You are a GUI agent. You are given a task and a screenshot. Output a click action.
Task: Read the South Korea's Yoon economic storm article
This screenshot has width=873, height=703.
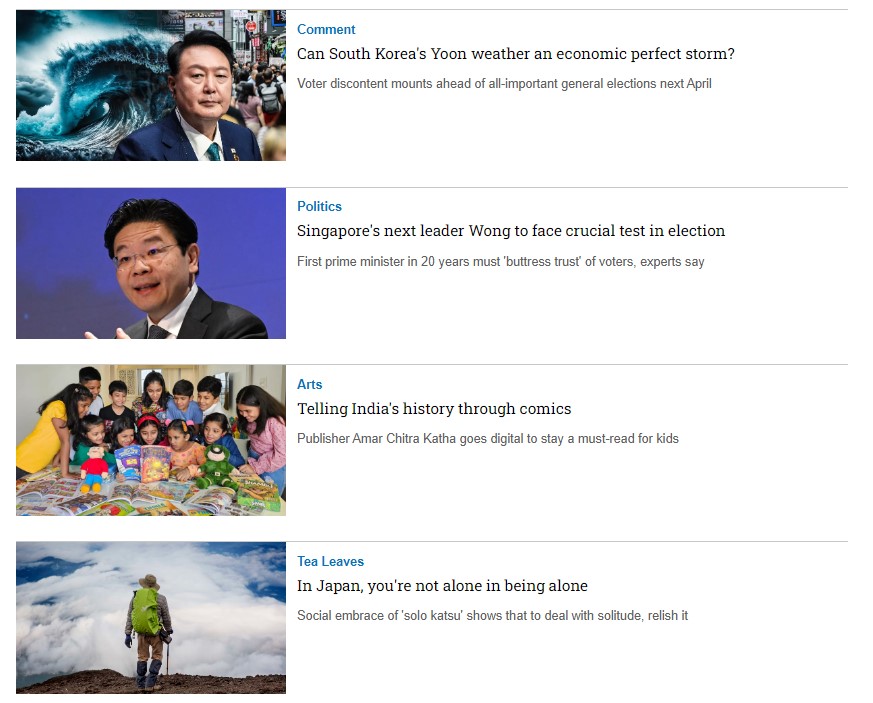[x=516, y=54]
